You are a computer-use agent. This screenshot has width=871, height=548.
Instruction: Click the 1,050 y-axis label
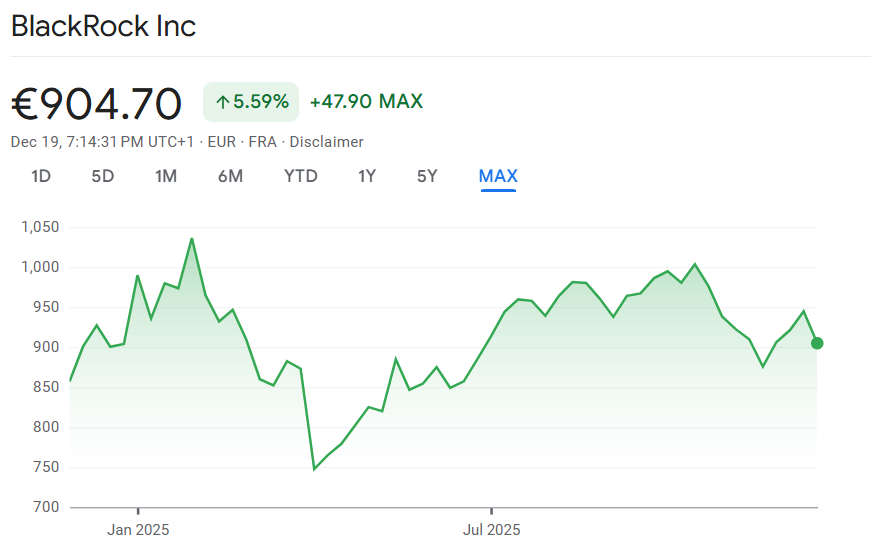pyautogui.click(x=40, y=228)
